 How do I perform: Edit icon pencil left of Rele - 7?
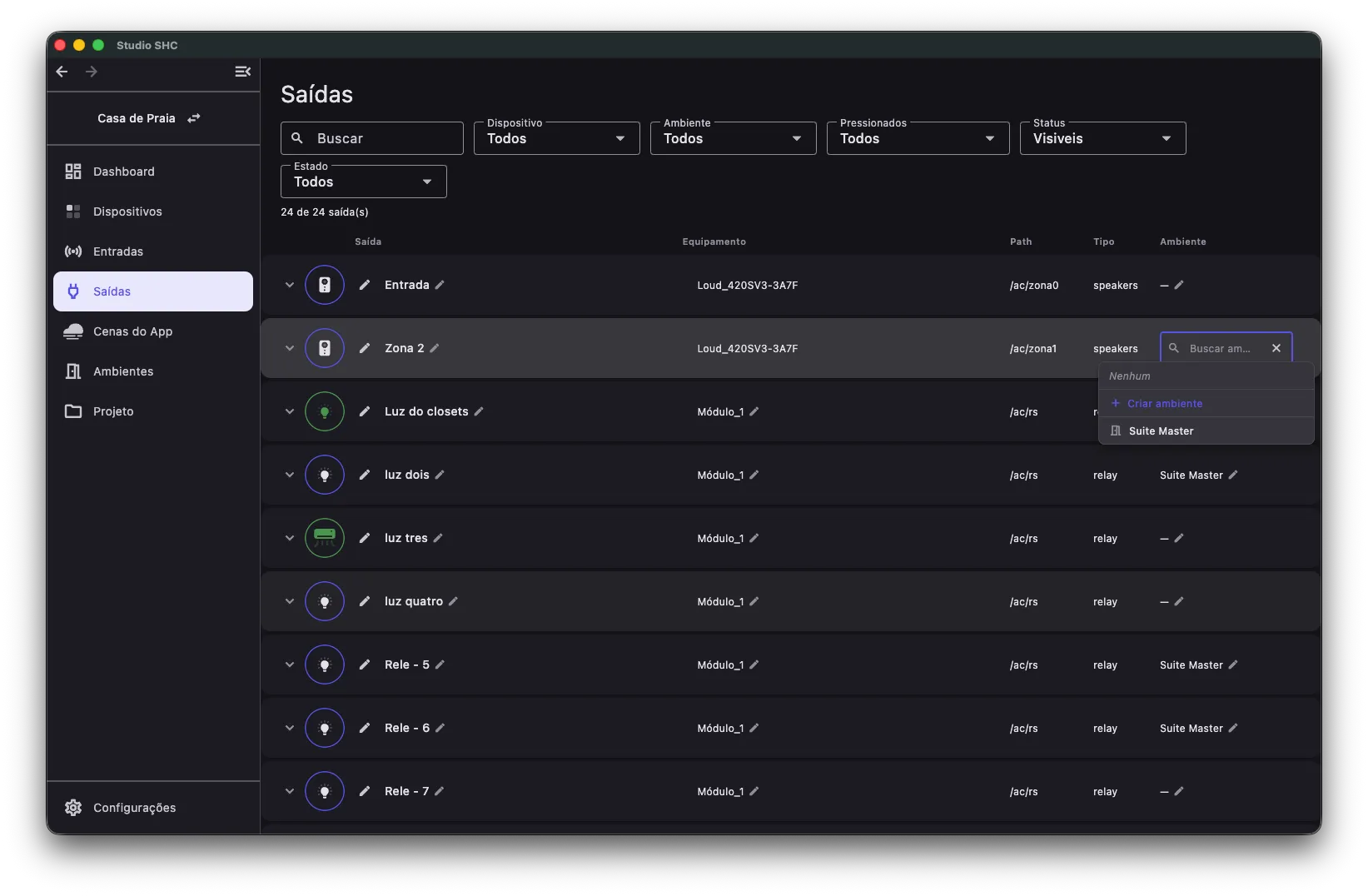click(365, 791)
